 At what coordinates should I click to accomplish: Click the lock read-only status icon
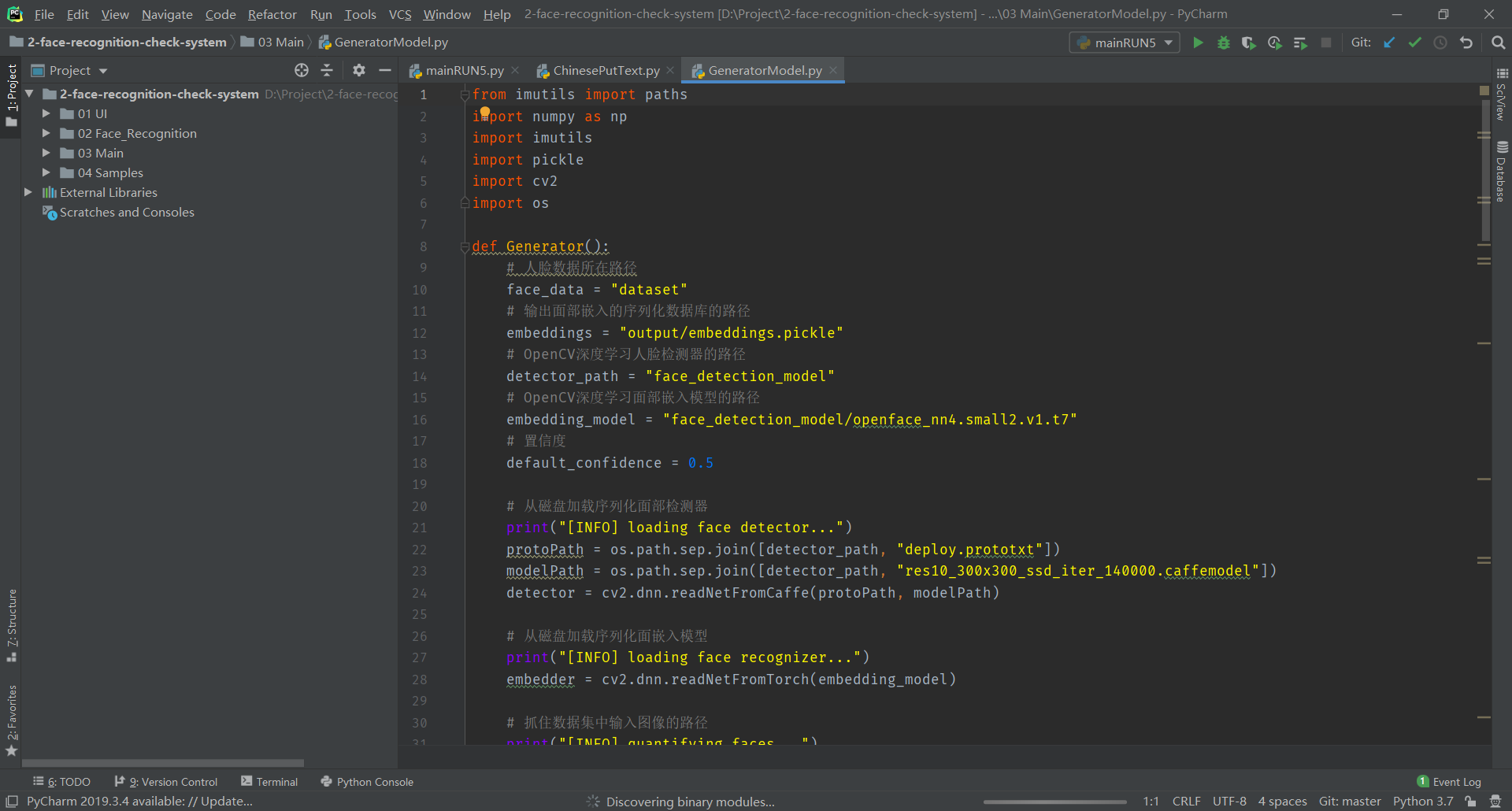[1470, 802]
